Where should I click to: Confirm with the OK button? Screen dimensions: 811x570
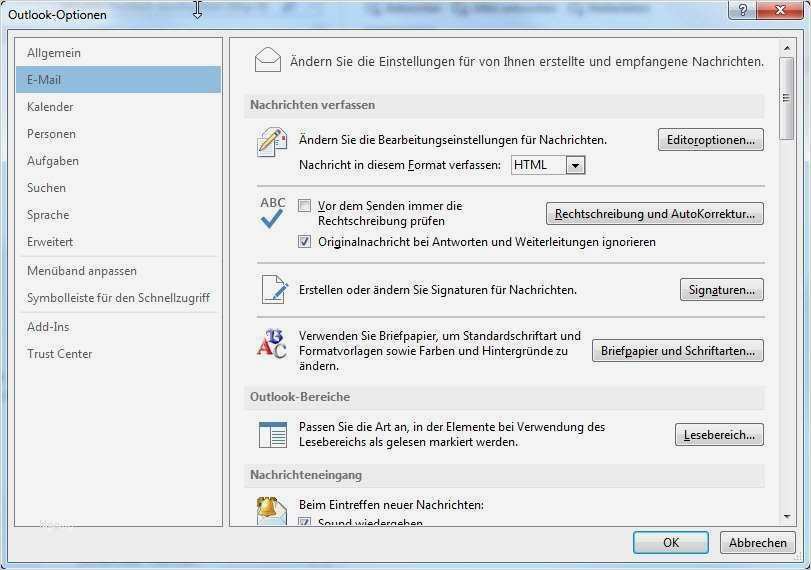671,543
